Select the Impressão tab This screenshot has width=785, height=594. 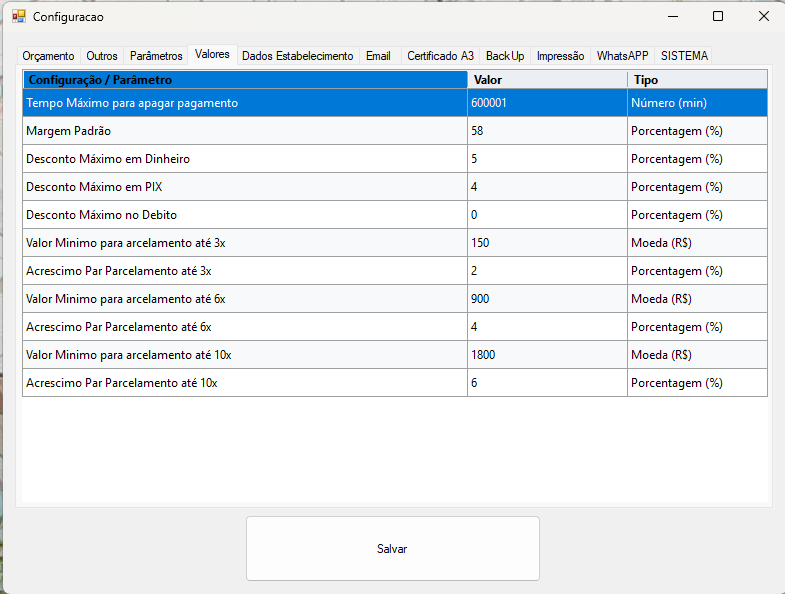tap(560, 56)
